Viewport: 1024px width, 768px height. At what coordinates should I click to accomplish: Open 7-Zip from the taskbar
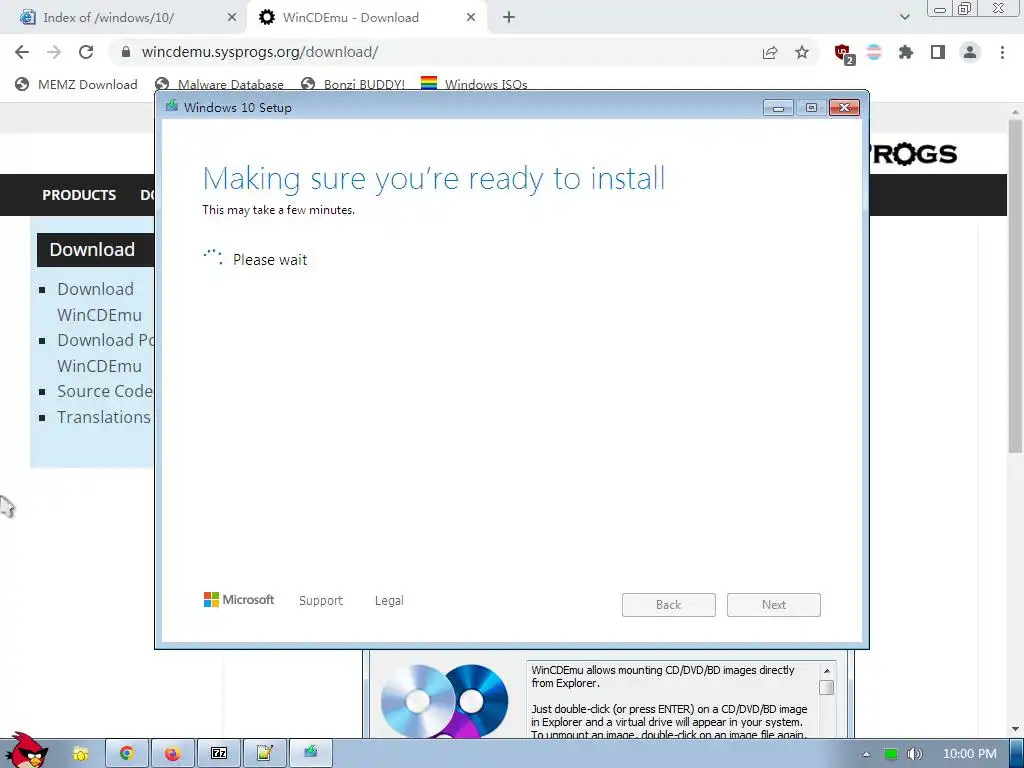point(219,754)
